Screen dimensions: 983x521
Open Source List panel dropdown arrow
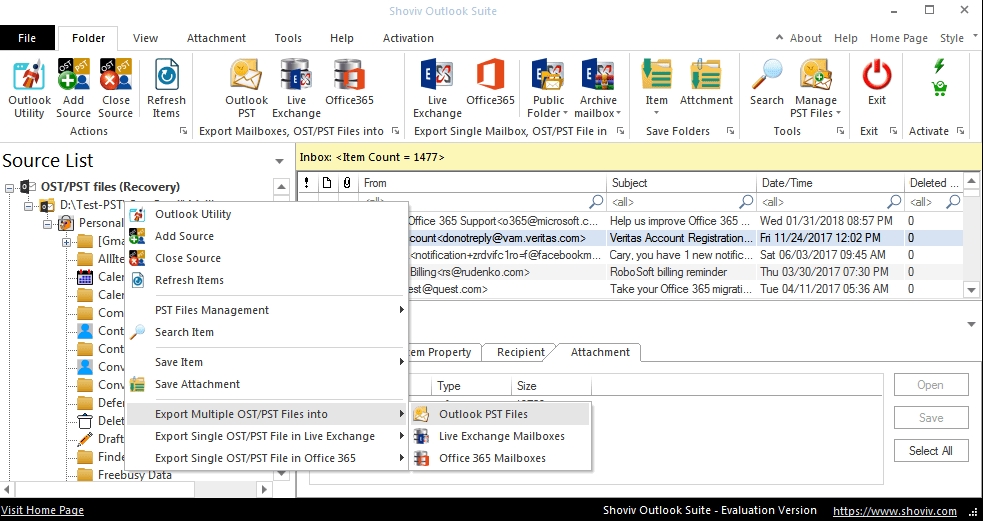280,161
